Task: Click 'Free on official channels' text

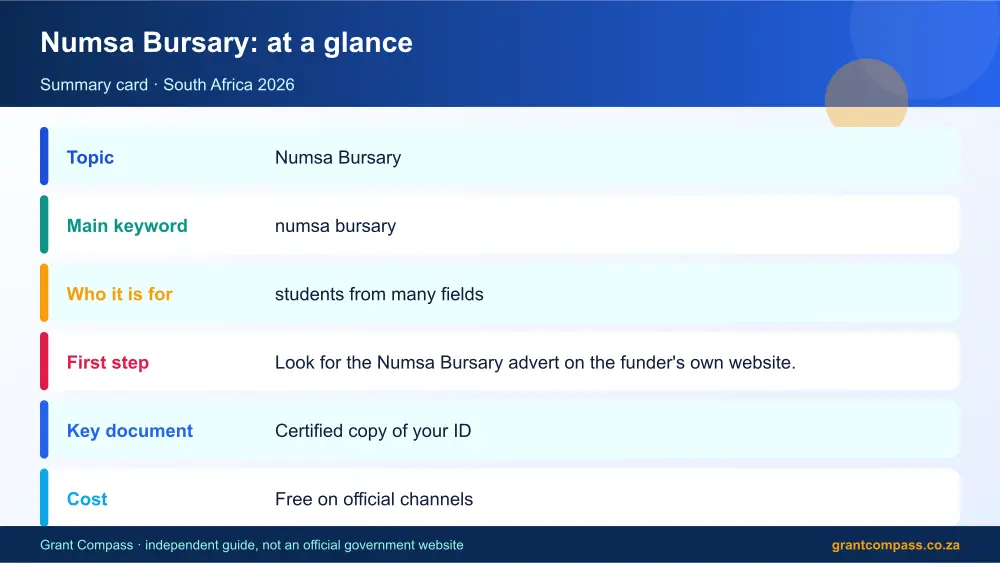Action: [x=374, y=499]
